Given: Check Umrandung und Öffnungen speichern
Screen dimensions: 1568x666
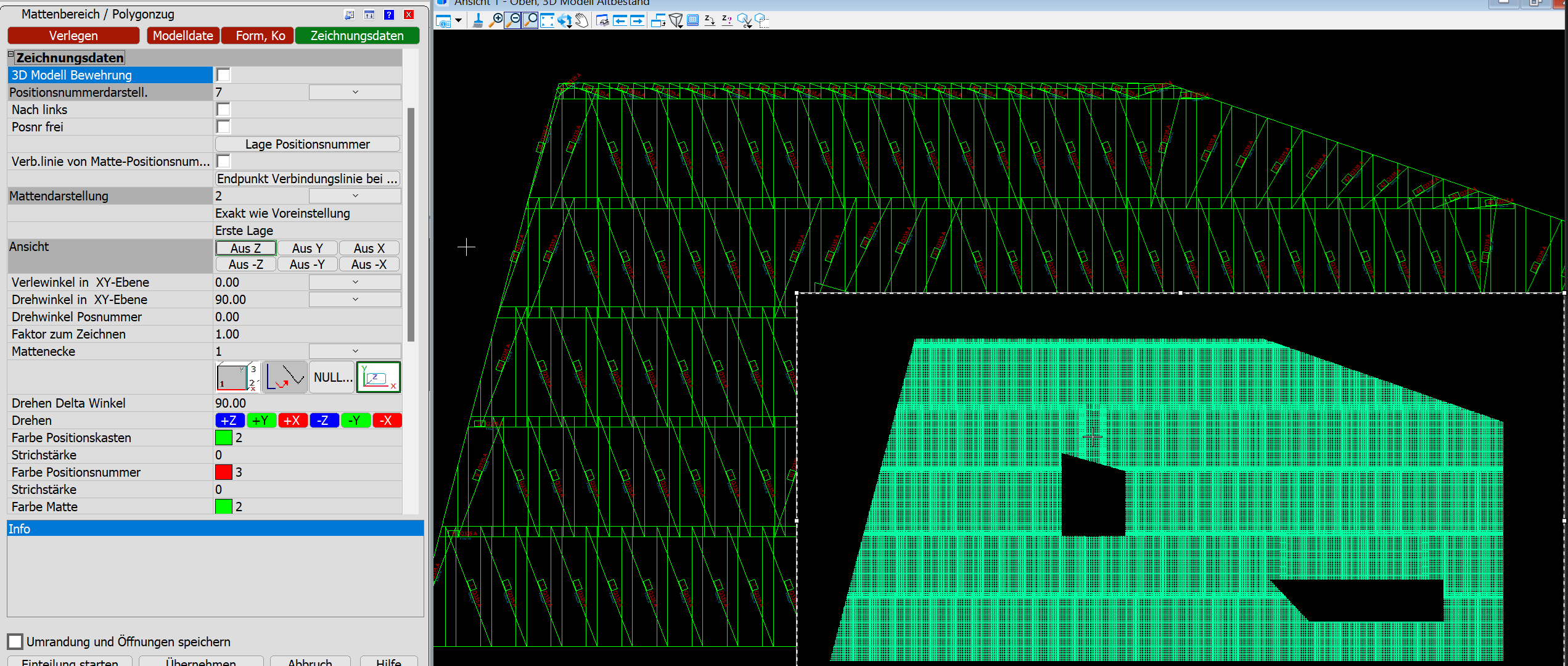Looking at the screenshot, I should 15,641.
